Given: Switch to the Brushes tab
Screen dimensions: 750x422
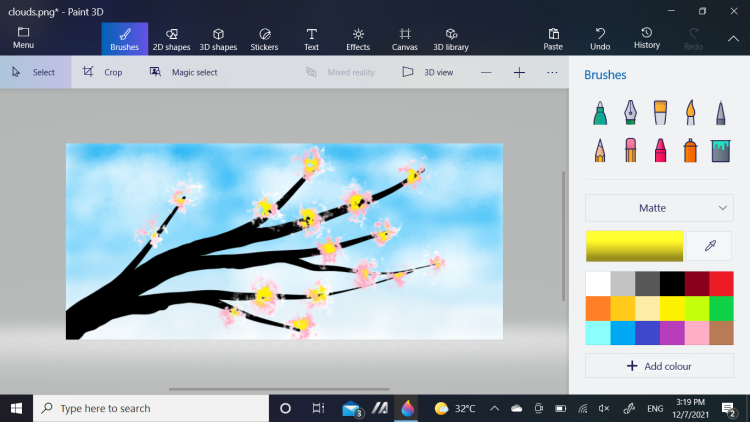Looking at the screenshot, I should (x=124, y=39).
